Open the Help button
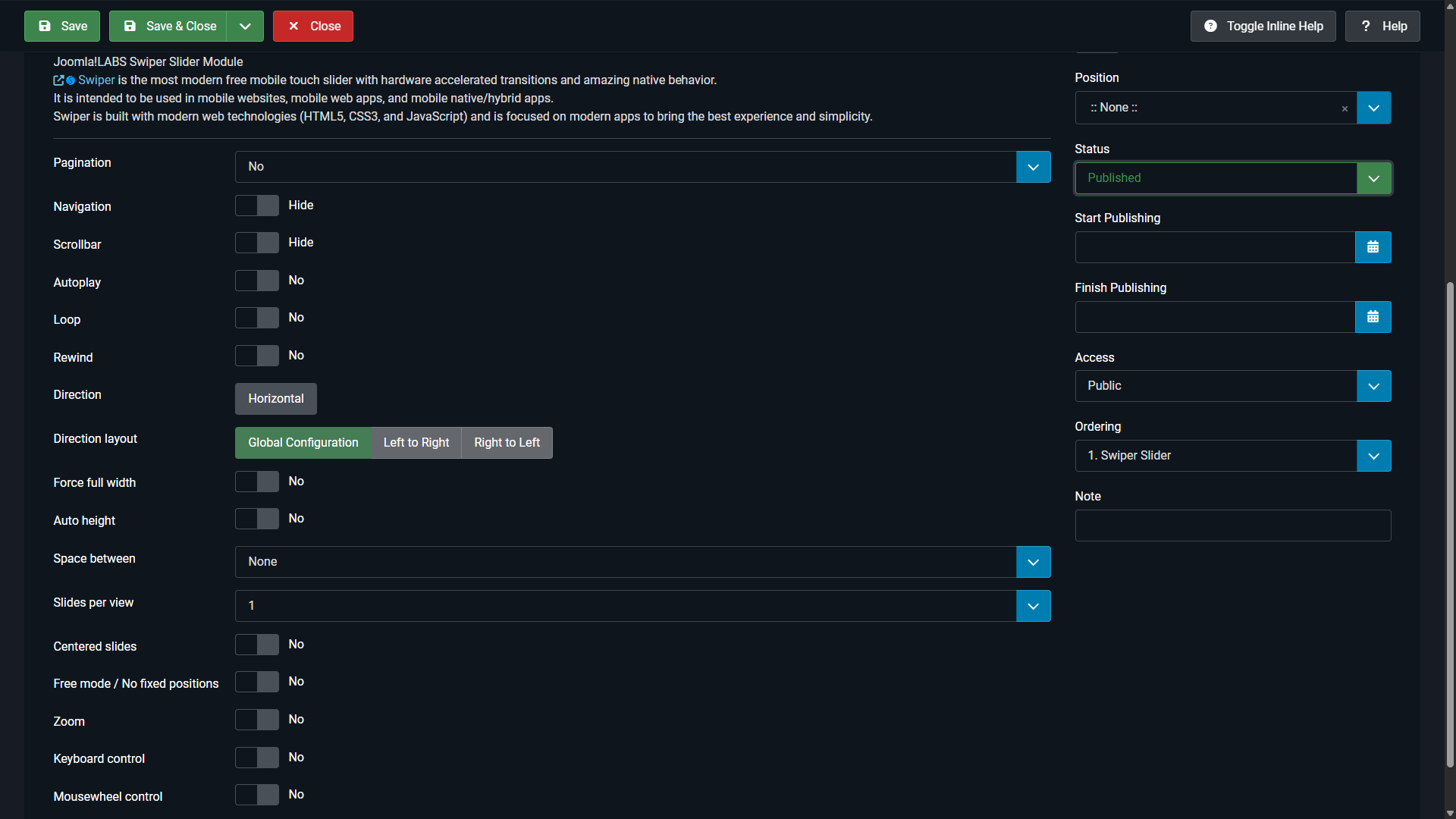 coord(1382,26)
